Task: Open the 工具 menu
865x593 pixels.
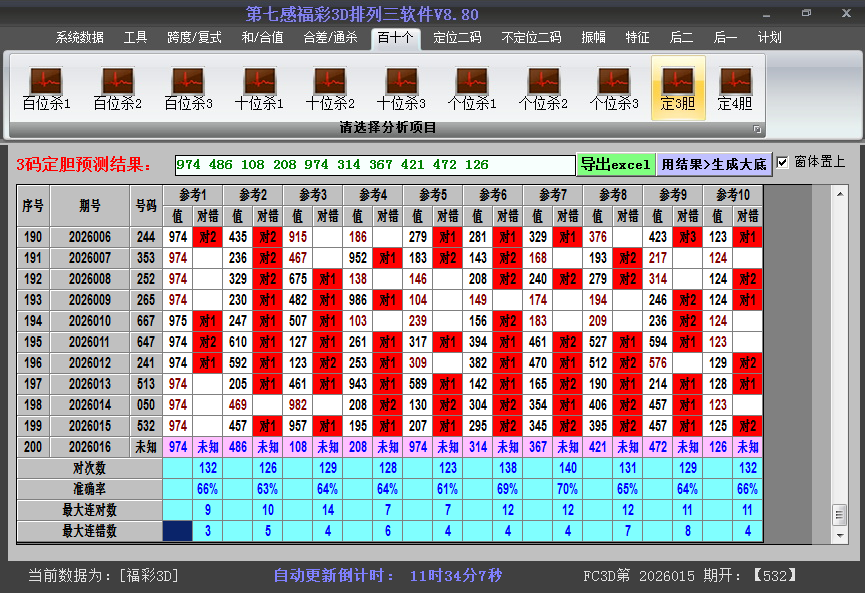Action: 135,38
